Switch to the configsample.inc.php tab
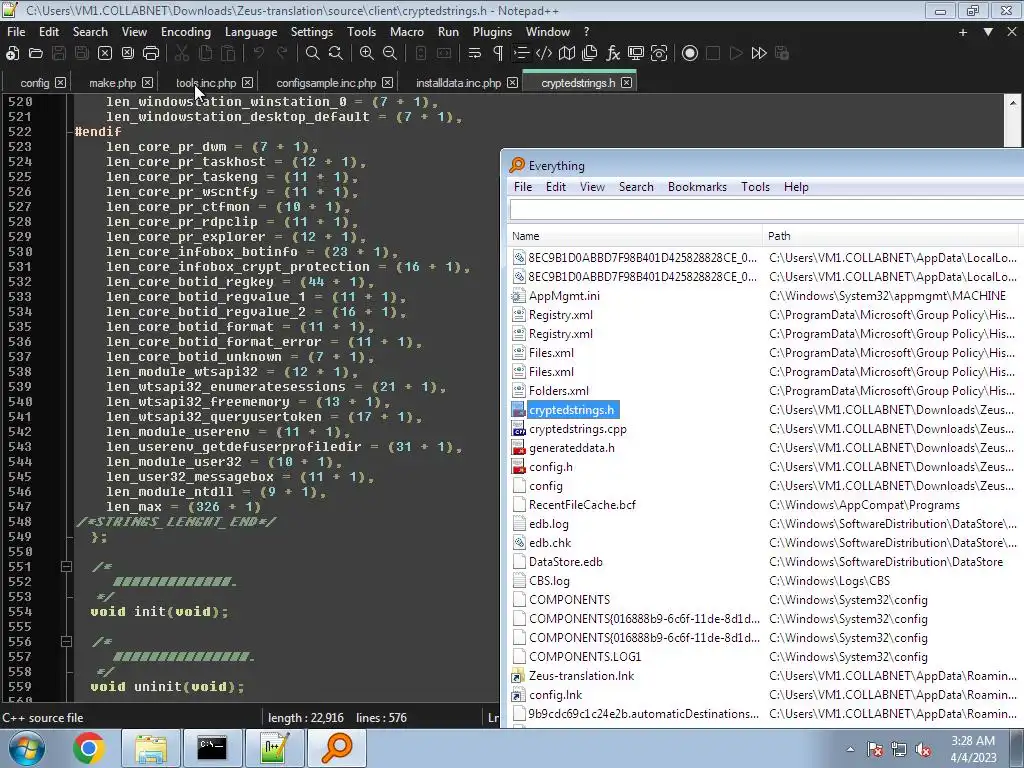The height and width of the screenshot is (768, 1024). 326,83
